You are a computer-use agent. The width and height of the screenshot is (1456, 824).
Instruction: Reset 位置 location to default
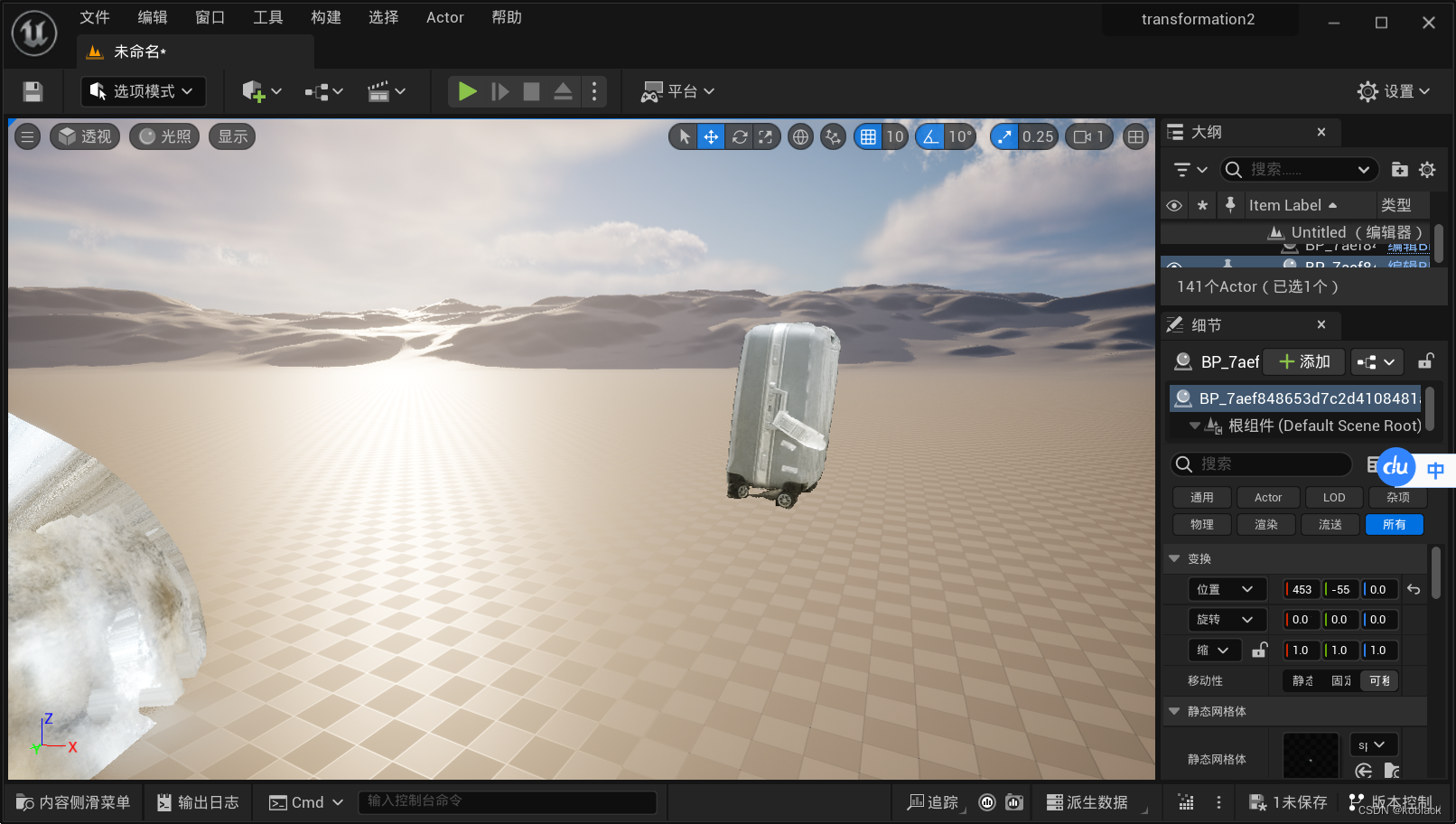tap(1414, 589)
